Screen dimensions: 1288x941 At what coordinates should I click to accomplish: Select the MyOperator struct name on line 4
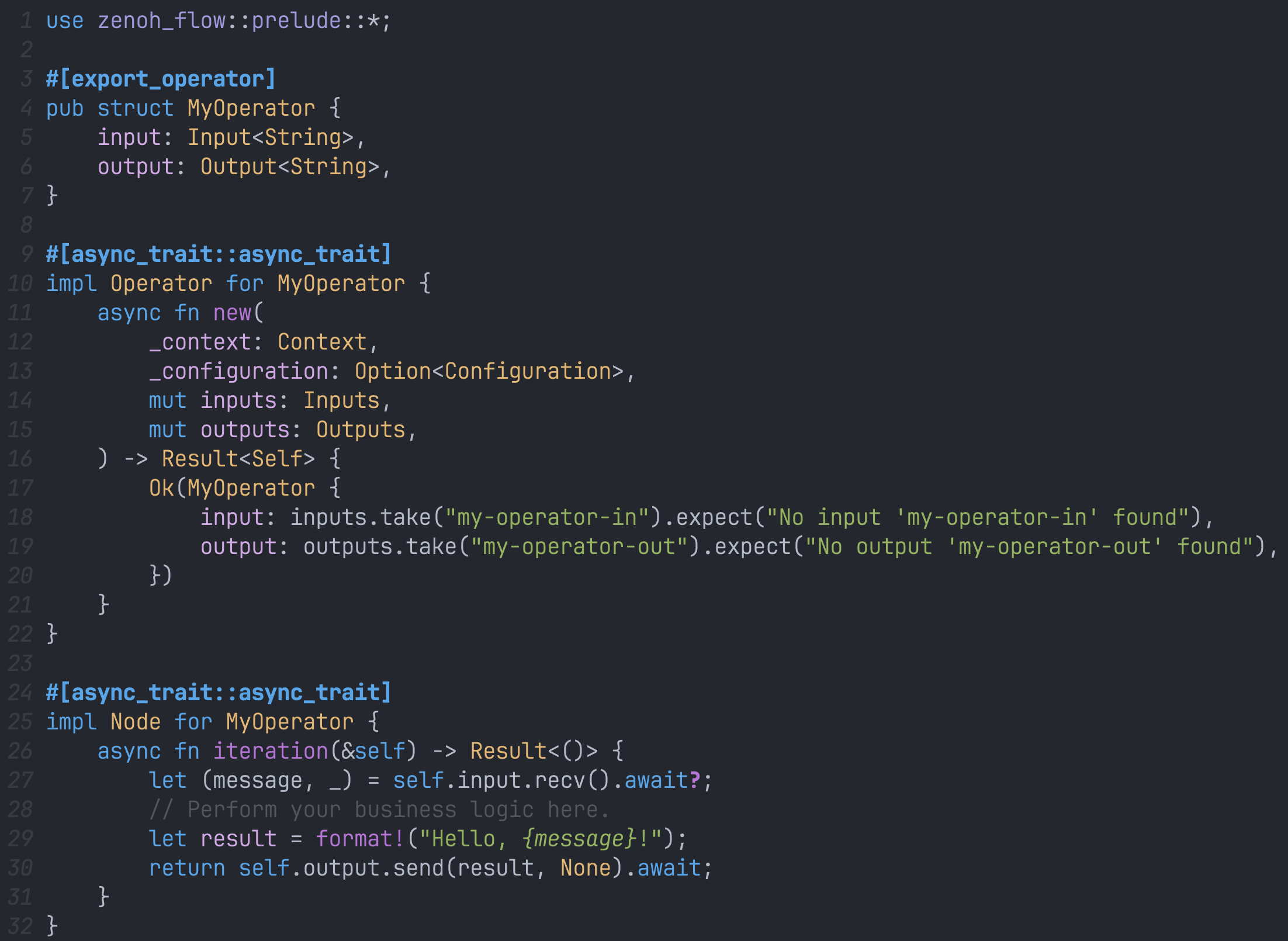click(248, 108)
